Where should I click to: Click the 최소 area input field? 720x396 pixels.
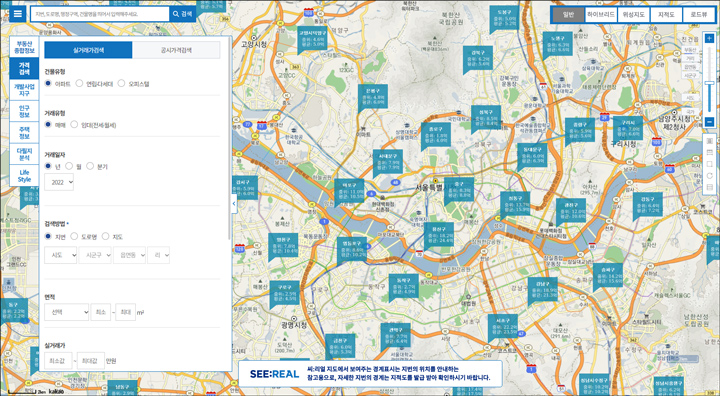(x=101, y=312)
